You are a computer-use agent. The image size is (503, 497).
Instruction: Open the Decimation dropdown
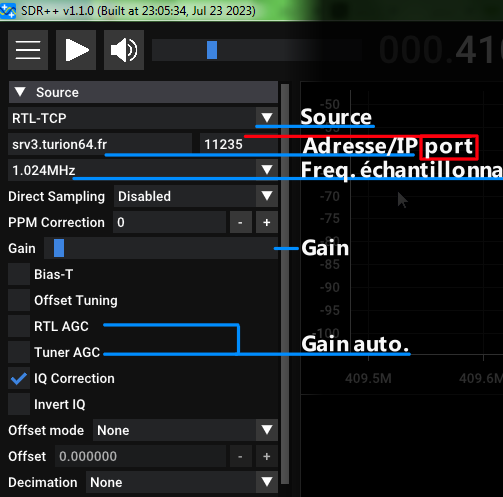point(182,482)
